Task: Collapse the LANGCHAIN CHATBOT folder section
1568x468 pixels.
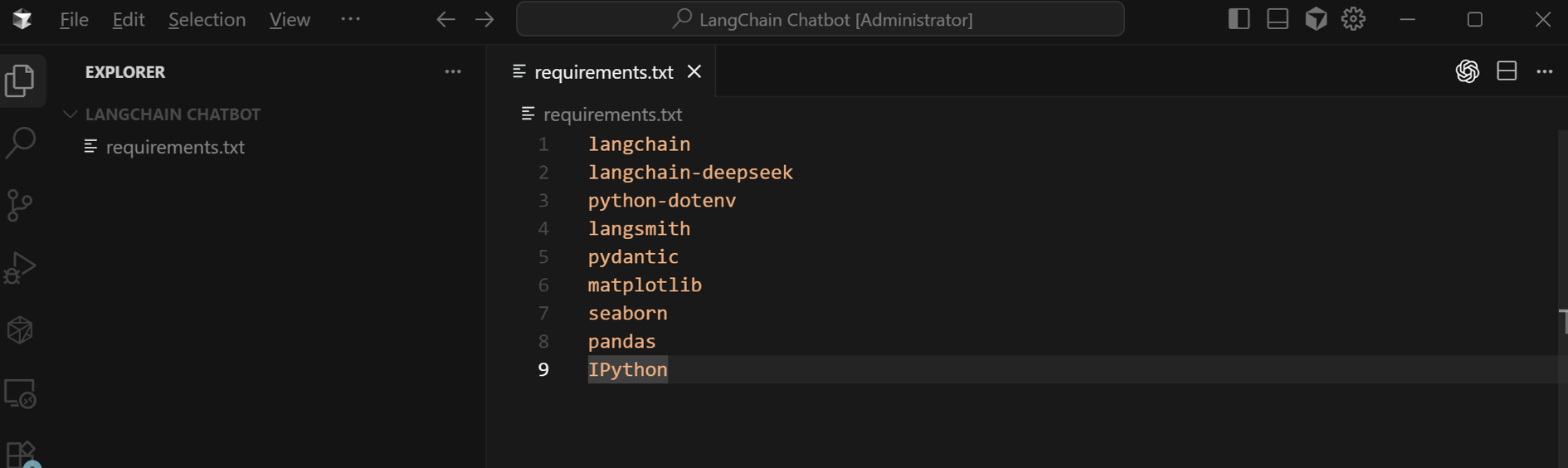Action: 71,115
